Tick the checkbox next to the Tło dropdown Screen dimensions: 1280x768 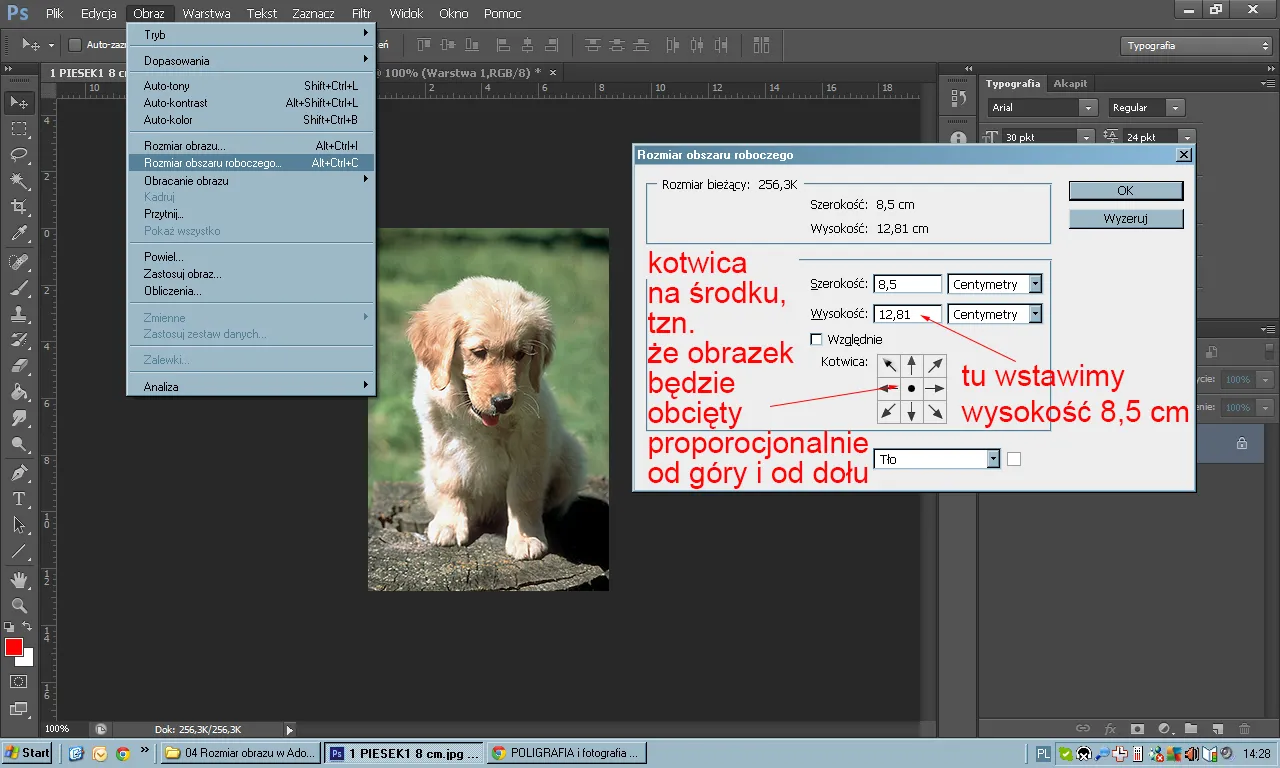1015,458
